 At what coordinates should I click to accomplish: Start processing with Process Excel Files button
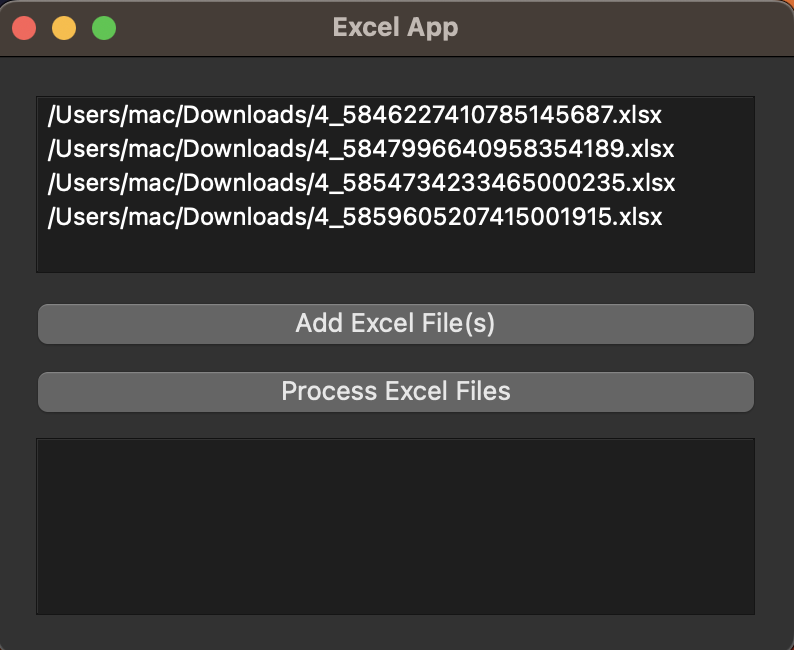(395, 392)
